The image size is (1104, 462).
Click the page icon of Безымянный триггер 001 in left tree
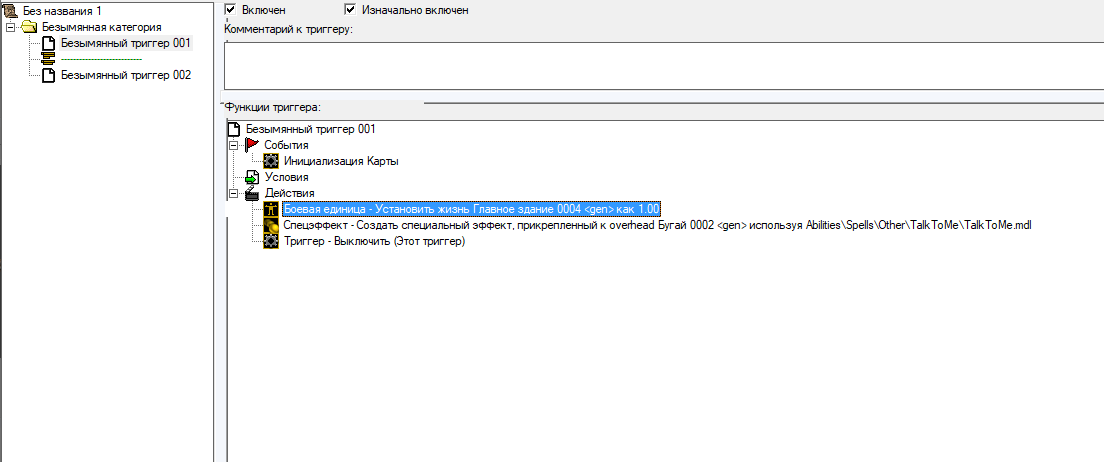49,43
